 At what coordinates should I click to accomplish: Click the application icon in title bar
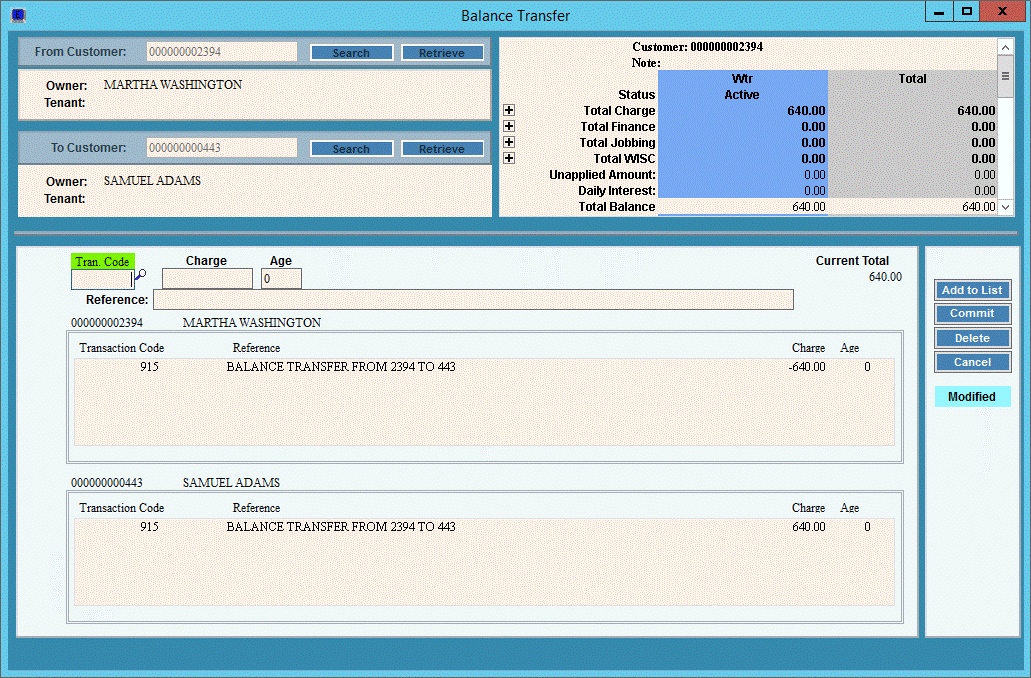tap(18, 15)
